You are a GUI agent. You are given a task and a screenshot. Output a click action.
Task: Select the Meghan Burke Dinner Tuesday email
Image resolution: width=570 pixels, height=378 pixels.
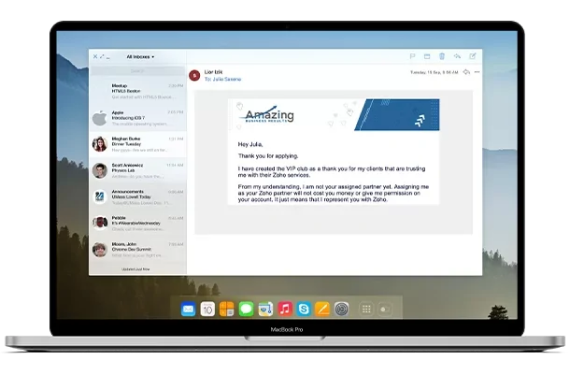[x=138, y=144]
